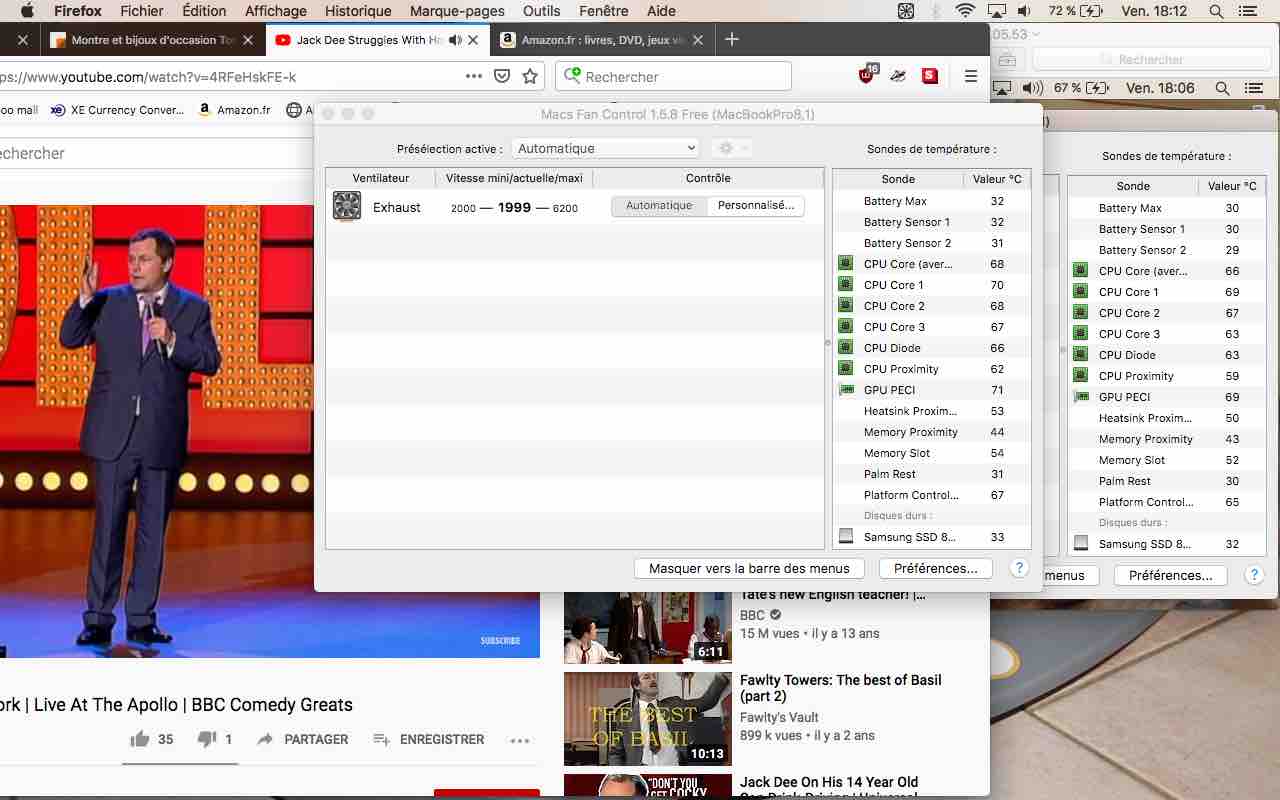Select the Heatsink Proxim... sensor row
The width and height of the screenshot is (1280, 800).
[x=932, y=411]
